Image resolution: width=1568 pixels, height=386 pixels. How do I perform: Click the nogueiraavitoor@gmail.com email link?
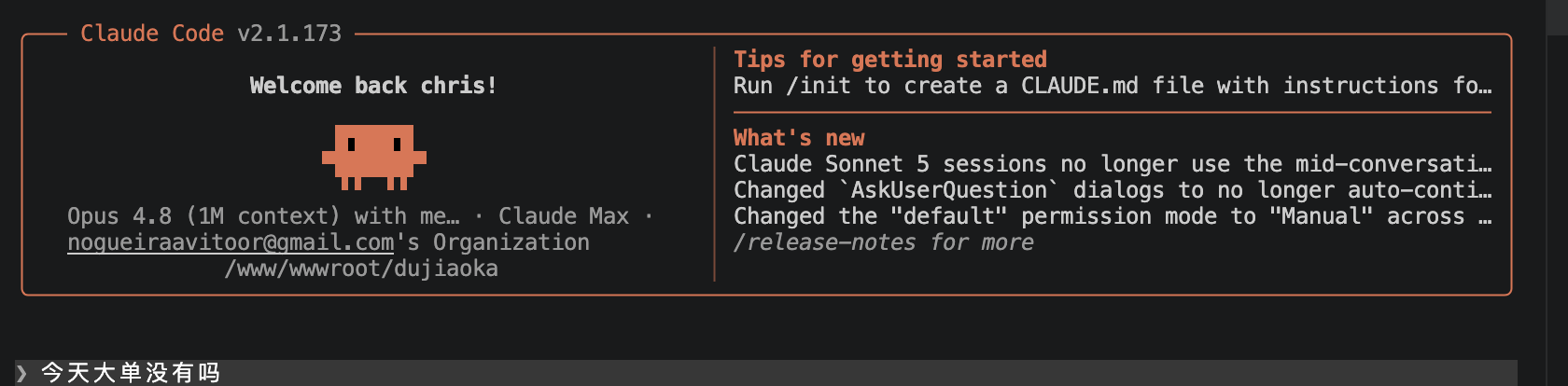(231, 242)
